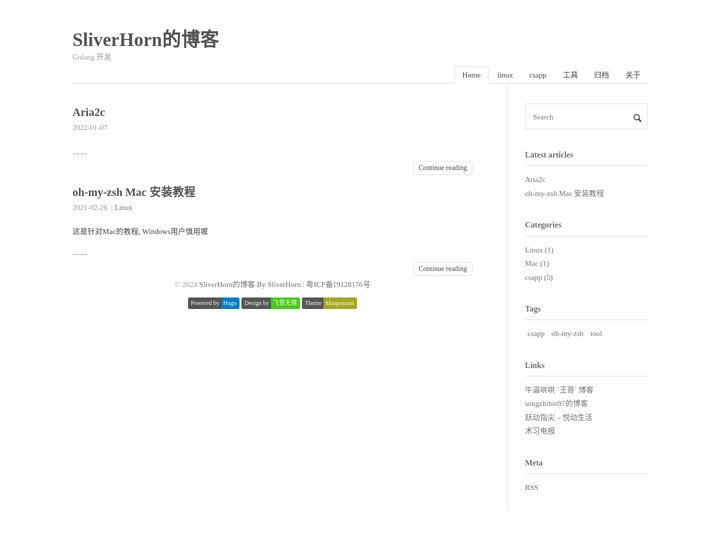The width and height of the screenshot is (720, 540).
Task: Visit the 术习电报 link
Action: [x=540, y=431]
